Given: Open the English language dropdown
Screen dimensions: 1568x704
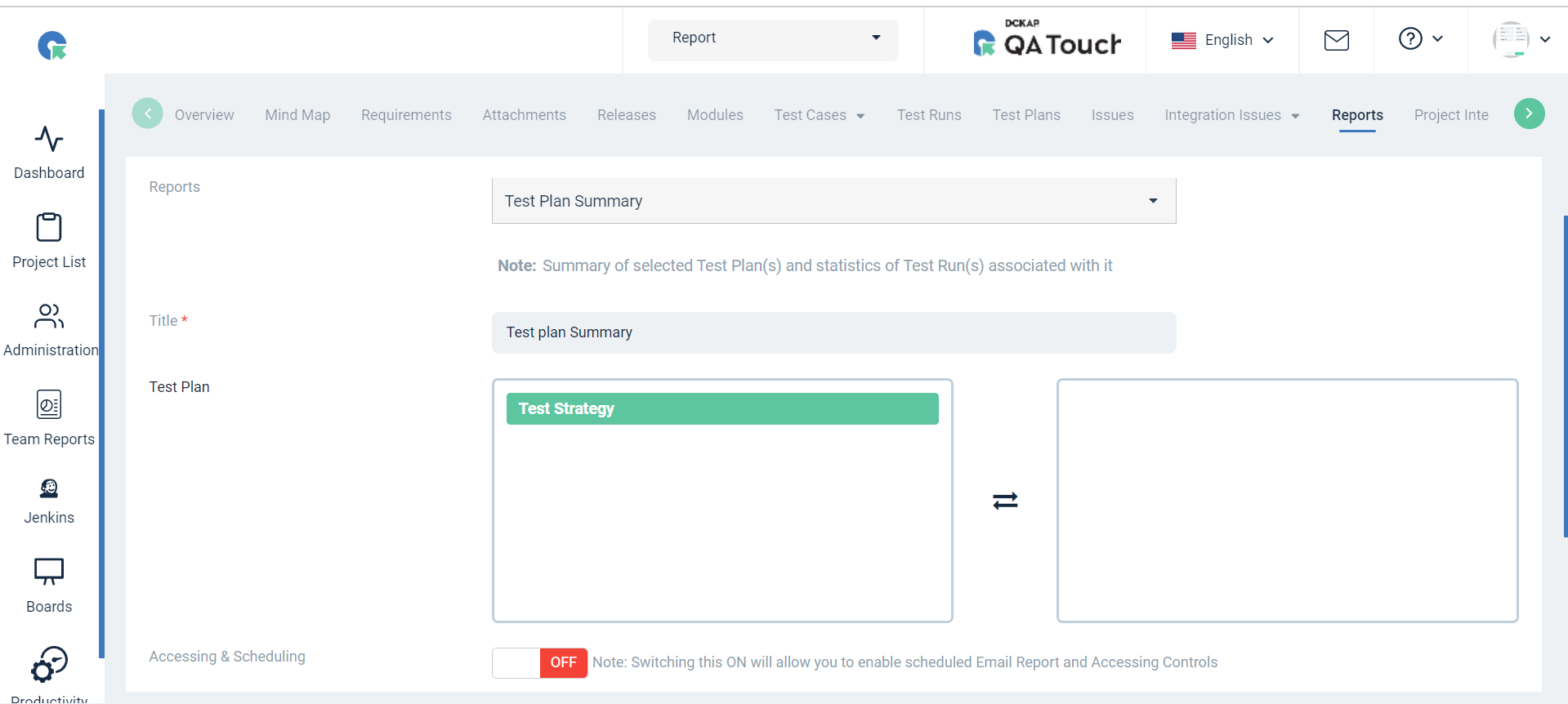Looking at the screenshot, I should [1222, 40].
